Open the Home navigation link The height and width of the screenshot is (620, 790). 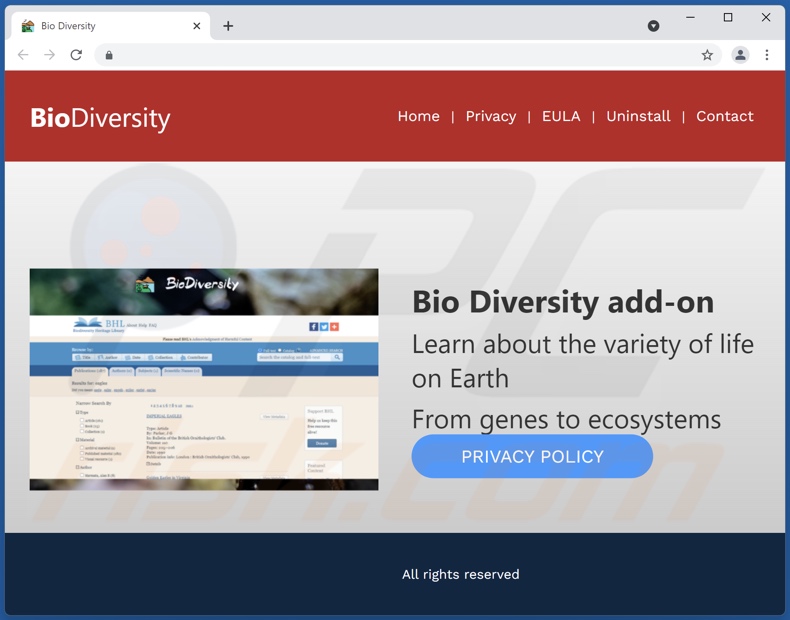click(418, 116)
